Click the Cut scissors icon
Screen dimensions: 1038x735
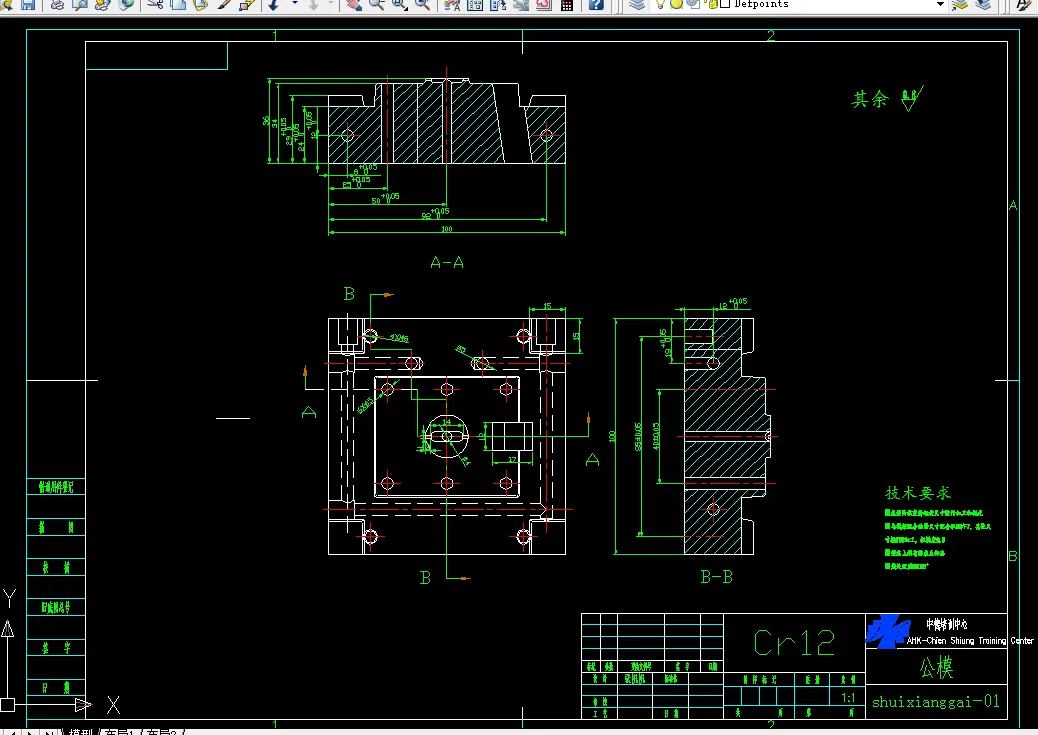click(x=156, y=5)
